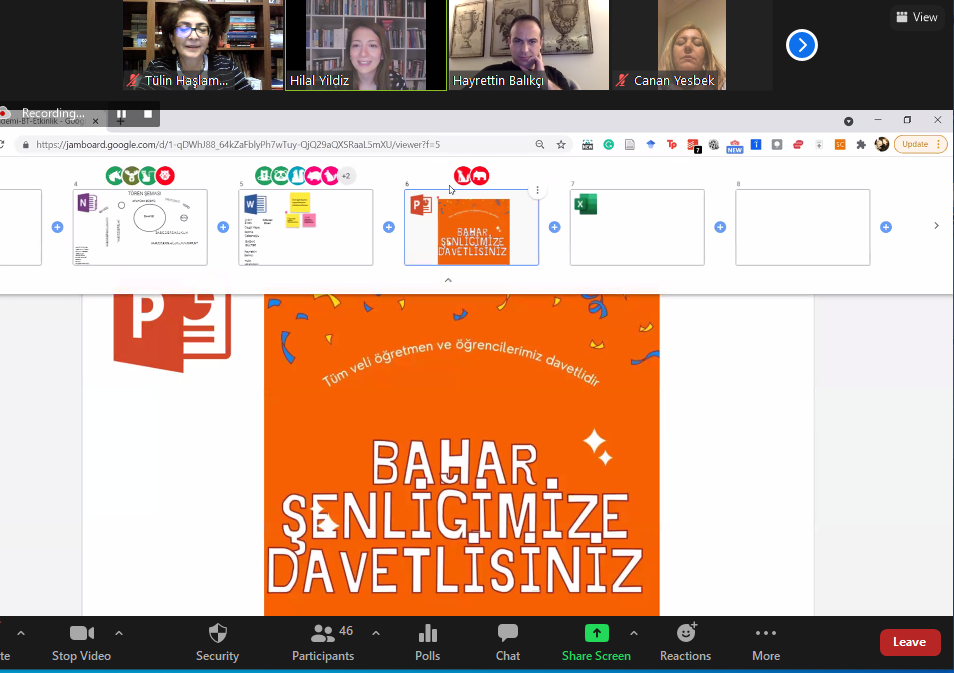Open the Participants list

[323, 642]
